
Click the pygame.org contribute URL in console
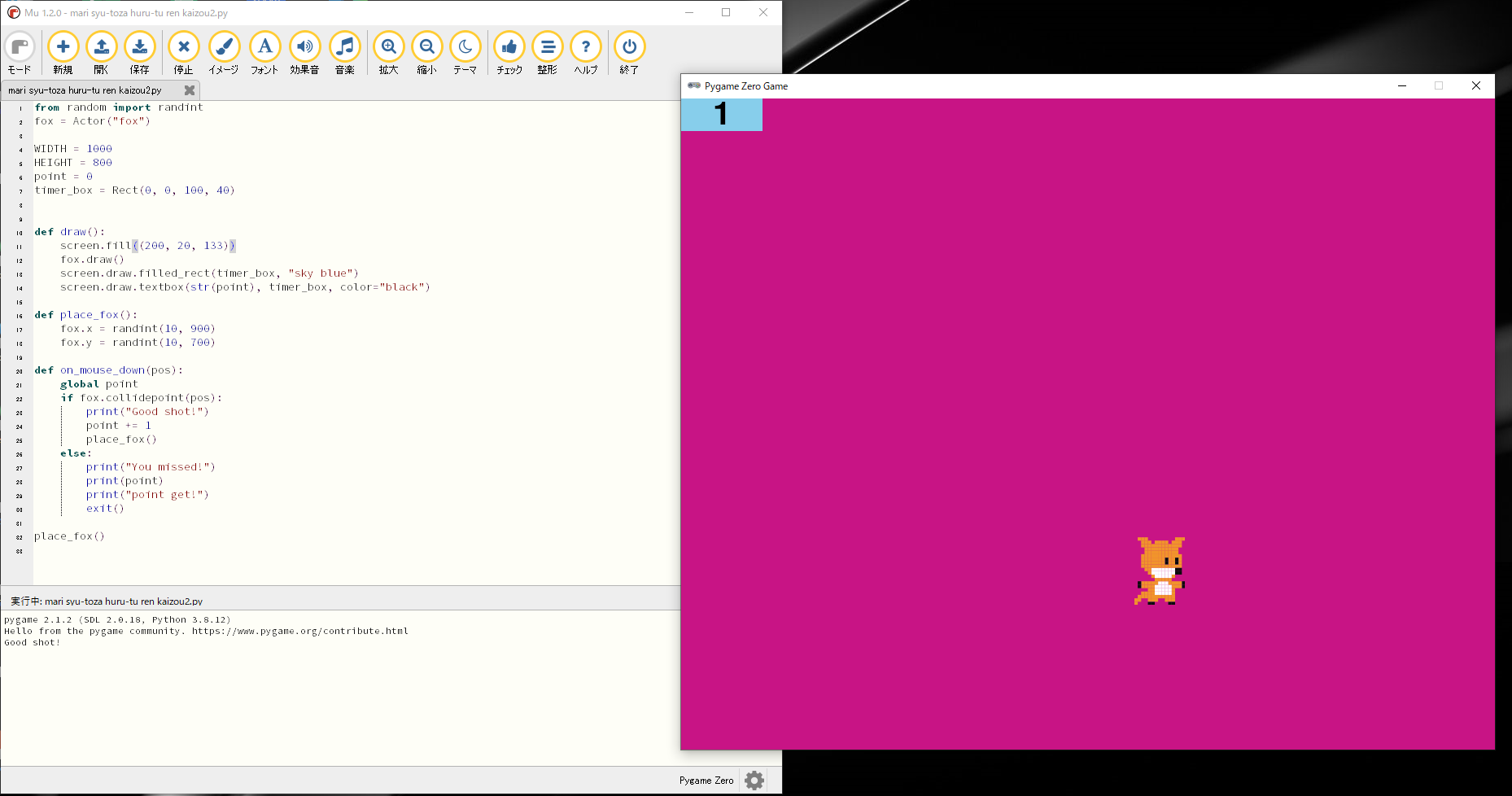(x=300, y=631)
